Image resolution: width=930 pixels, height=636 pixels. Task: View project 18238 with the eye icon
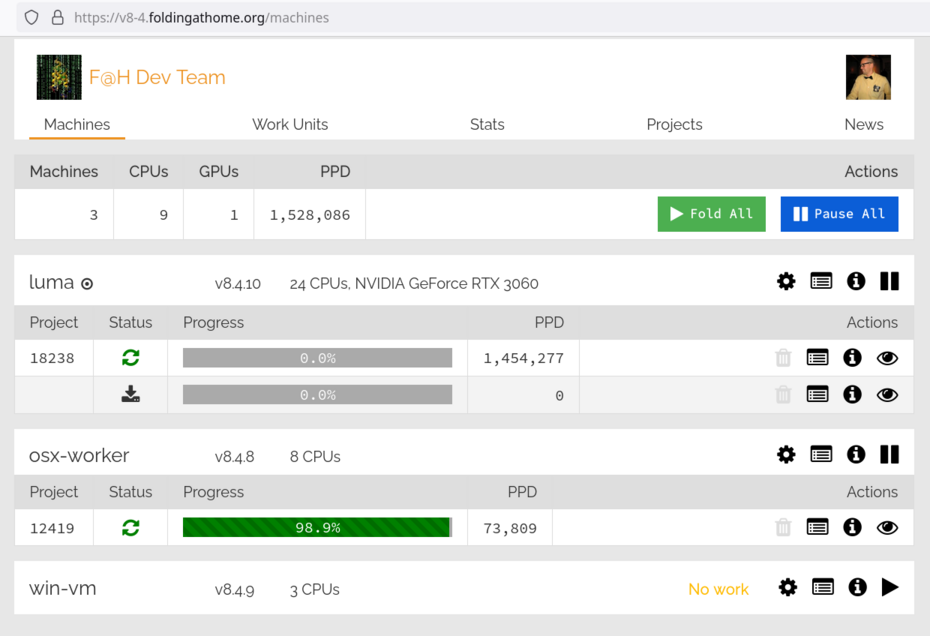[x=887, y=358]
